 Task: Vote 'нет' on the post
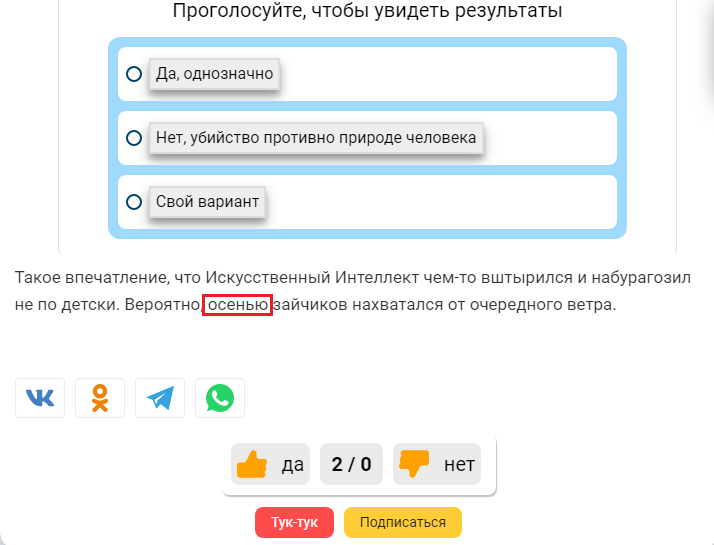point(459,464)
